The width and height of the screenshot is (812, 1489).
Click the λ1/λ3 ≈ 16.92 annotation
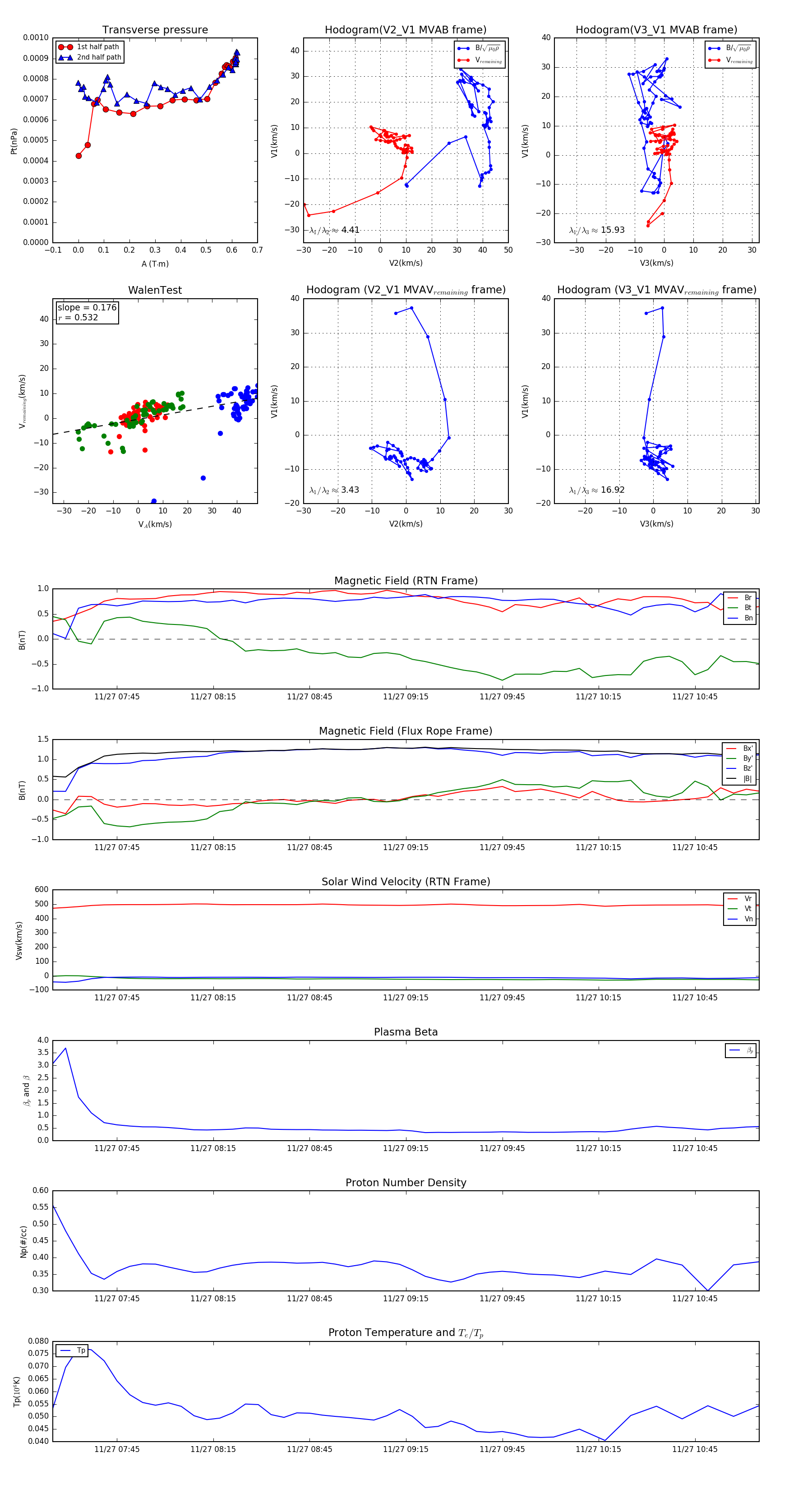(x=596, y=490)
